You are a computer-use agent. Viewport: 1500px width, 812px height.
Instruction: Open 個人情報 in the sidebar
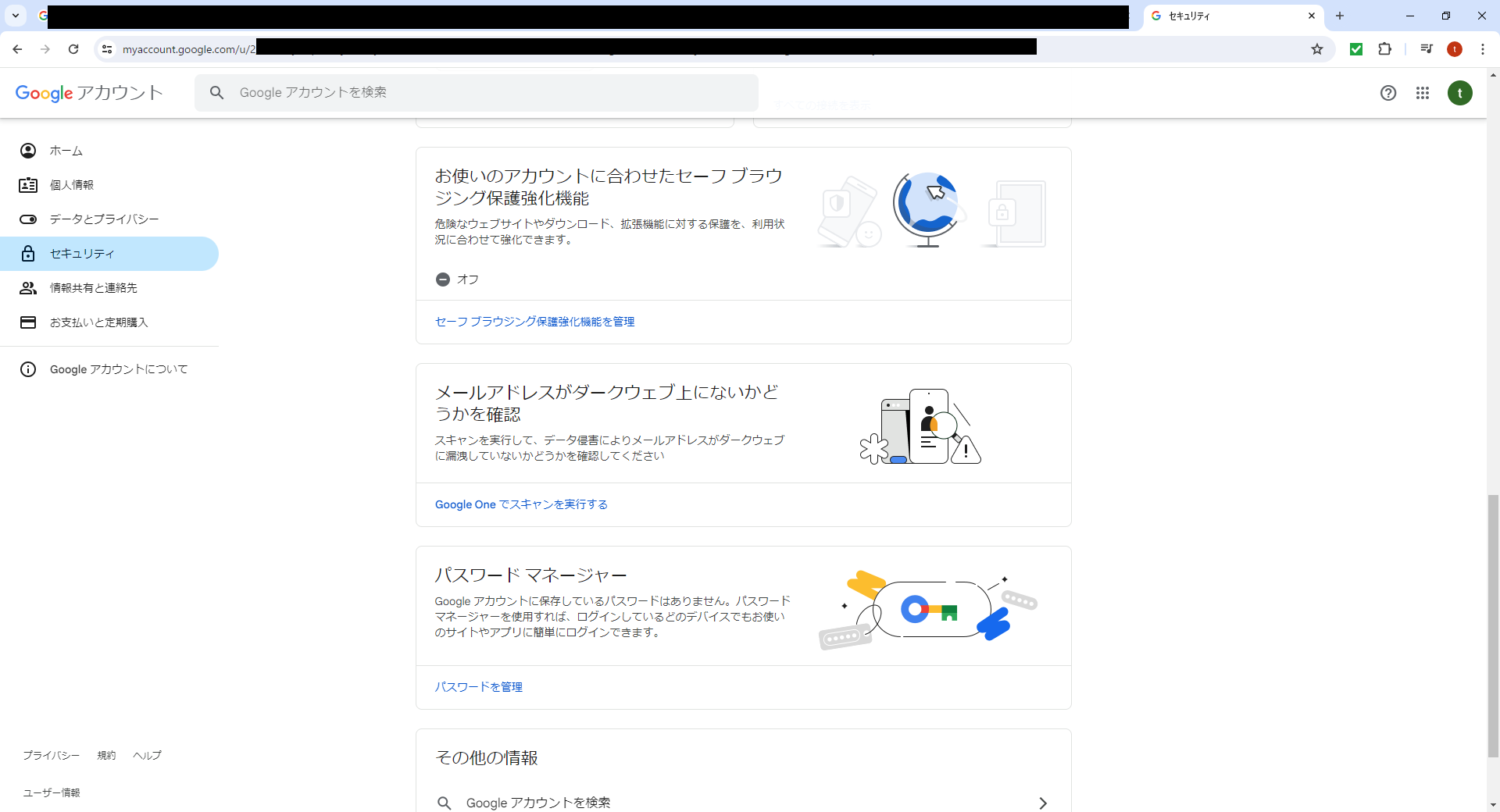click(73, 185)
